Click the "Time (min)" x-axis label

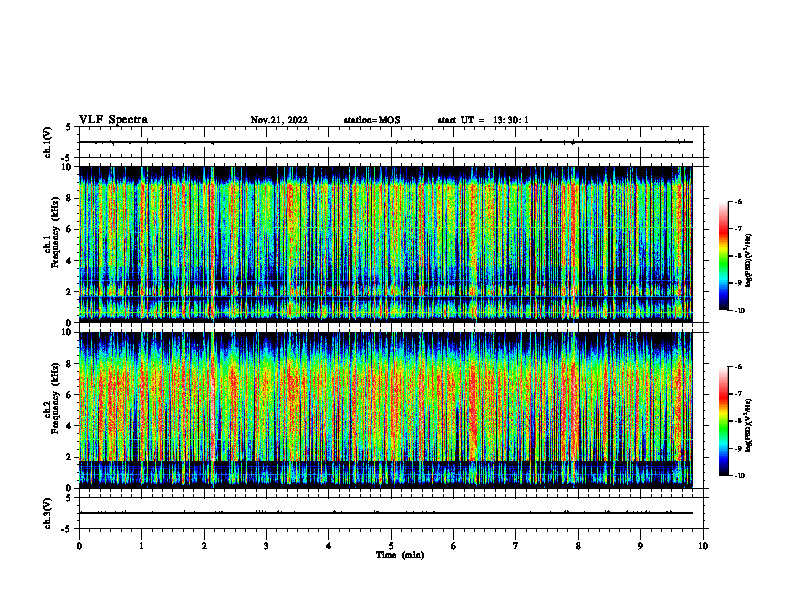click(x=400, y=555)
